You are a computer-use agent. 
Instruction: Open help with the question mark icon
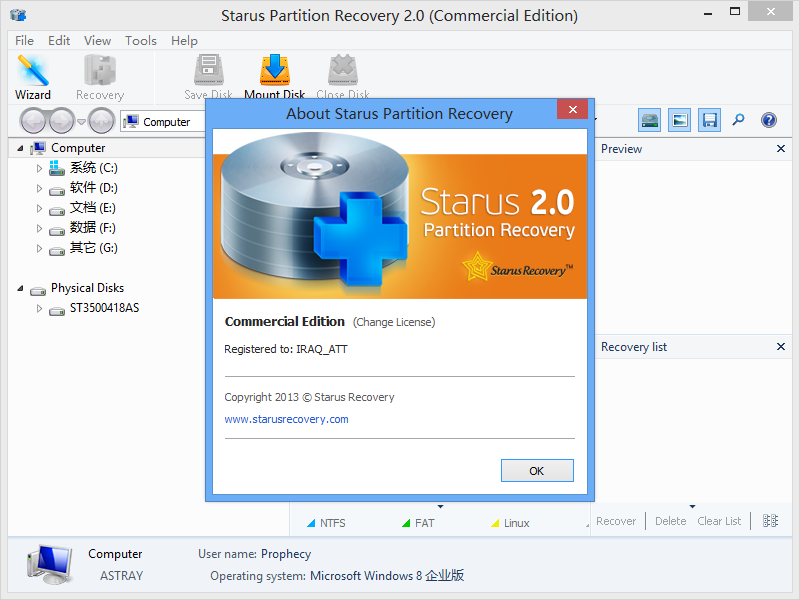pyautogui.click(x=768, y=120)
